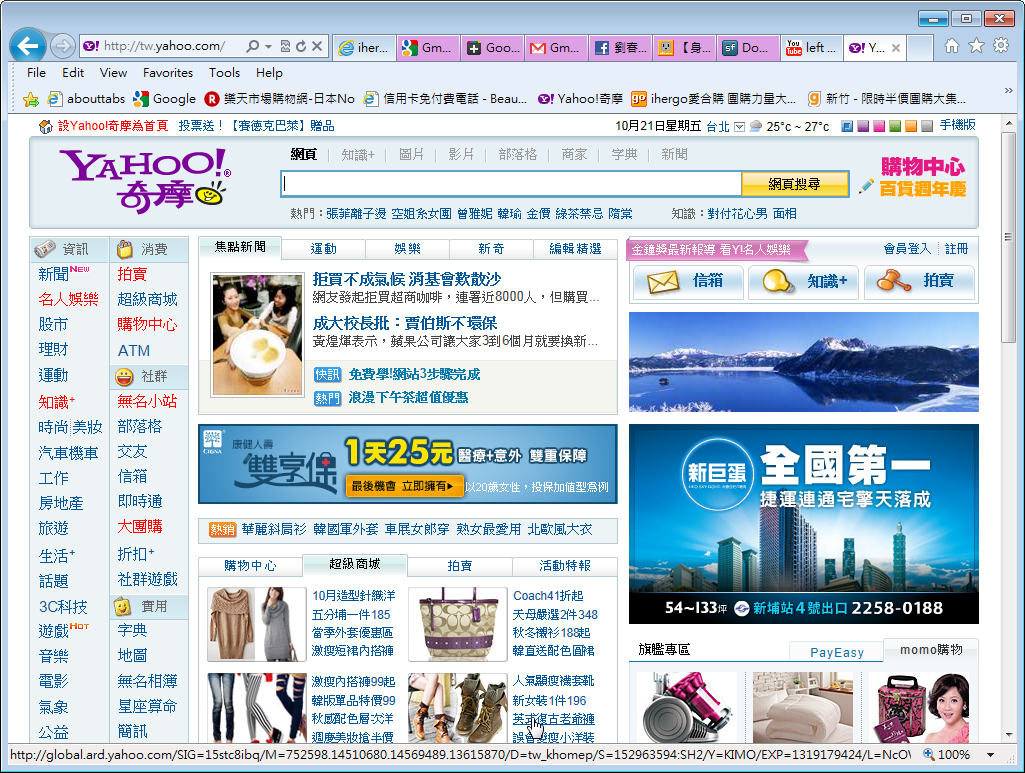Switch to the YouTube 'left...' browser tab
Screen dimensions: 1025x773
click(811, 48)
